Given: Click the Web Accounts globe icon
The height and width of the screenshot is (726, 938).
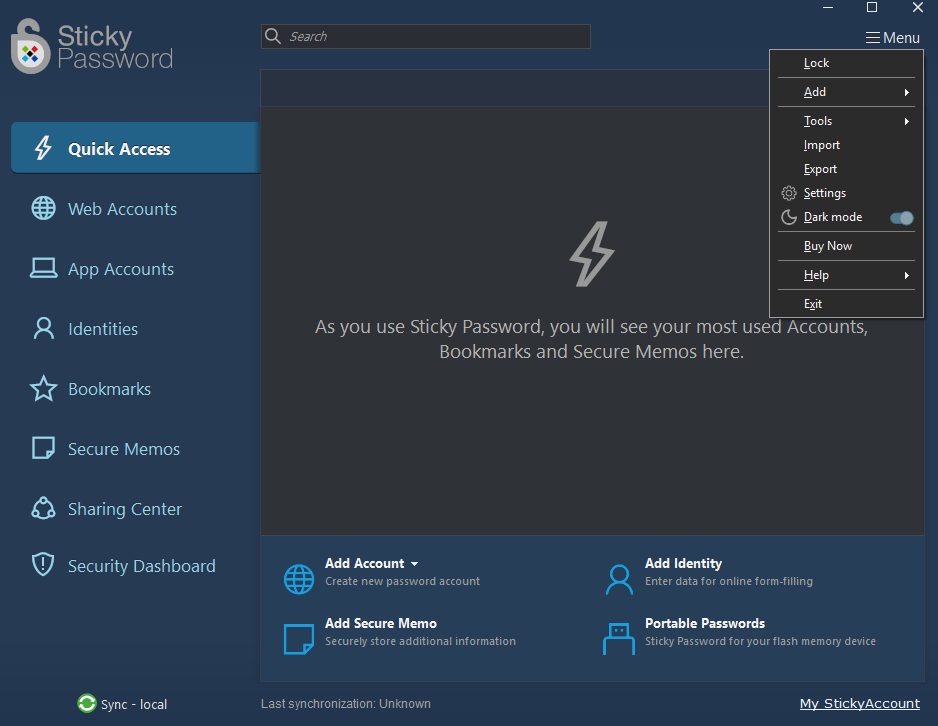Looking at the screenshot, I should click(x=44, y=208).
